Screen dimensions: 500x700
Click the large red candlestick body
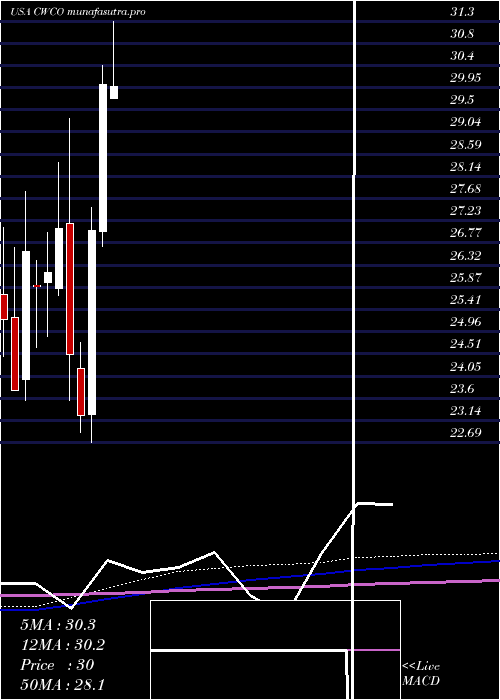(x=70, y=289)
